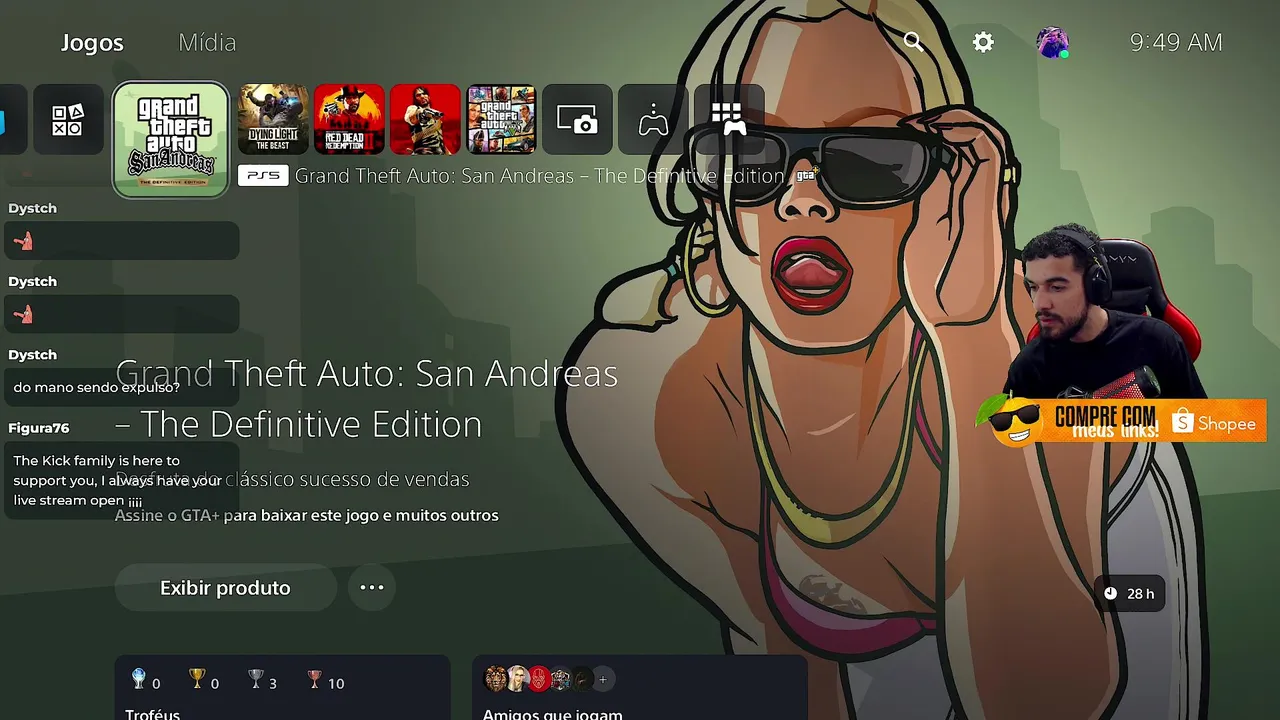
Task: Click the silver trophy count icon
Action: [256, 681]
